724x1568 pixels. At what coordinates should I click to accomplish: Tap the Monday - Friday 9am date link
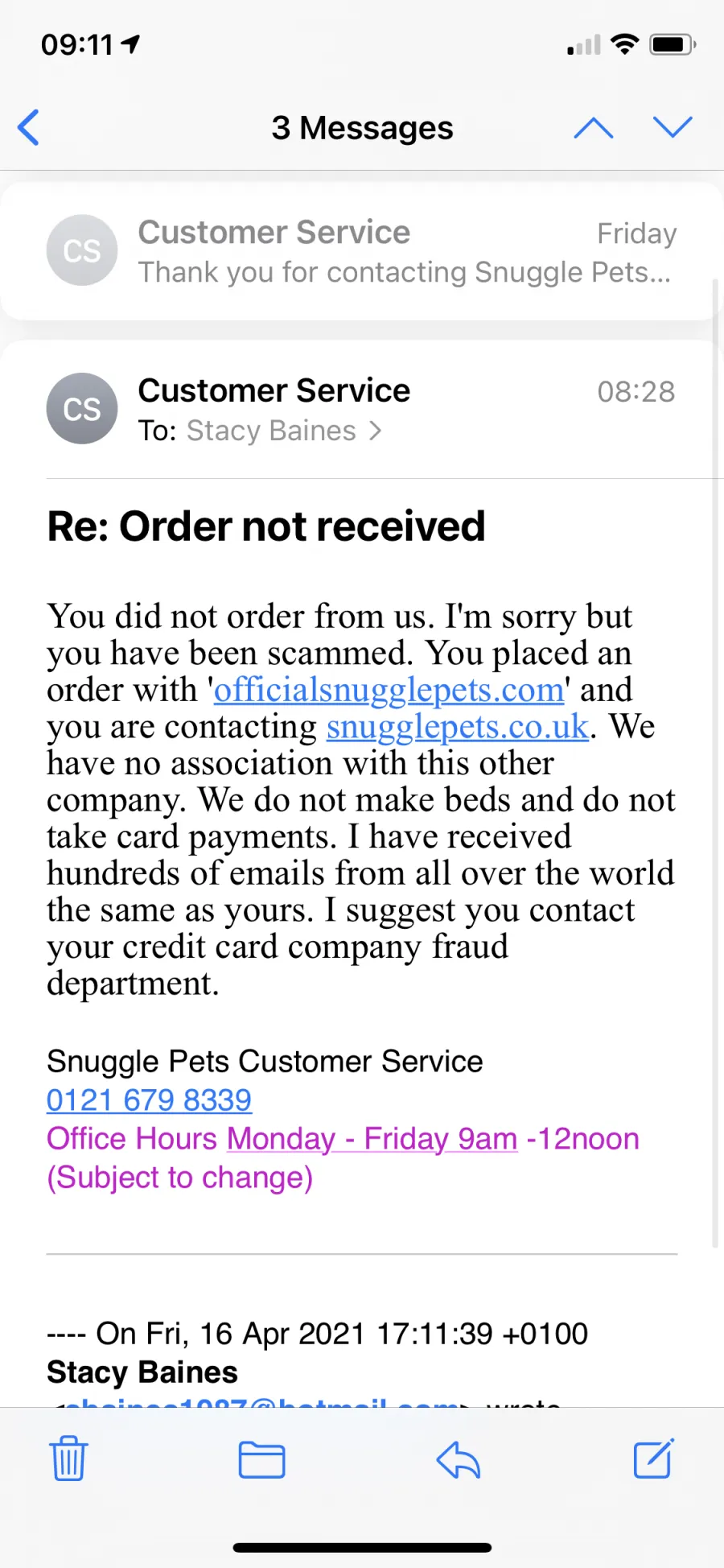pyautogui.click(x=372, y=1139)
